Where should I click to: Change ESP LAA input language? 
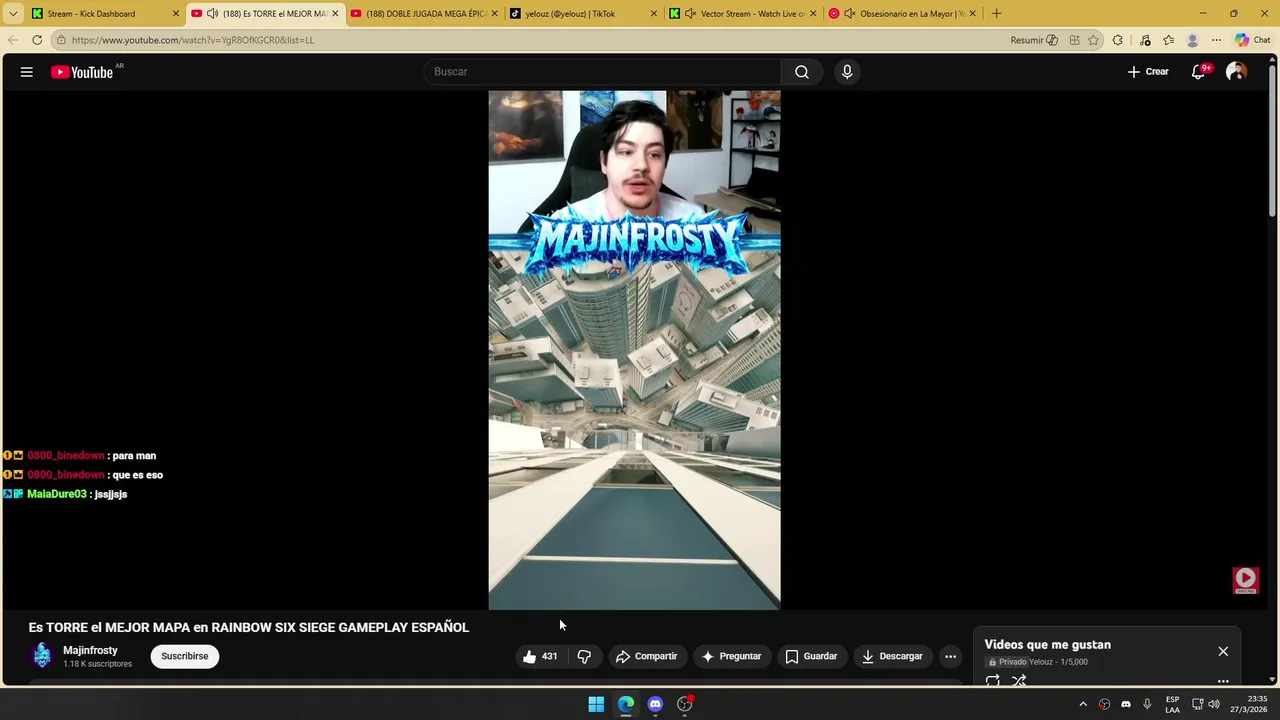click(1172, 704)
